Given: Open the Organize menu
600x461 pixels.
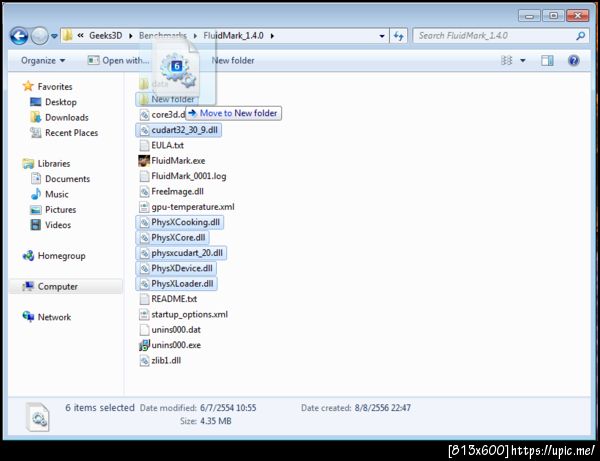Looking at the screenshot, I should pyautogui.click(x=43, y=60).
